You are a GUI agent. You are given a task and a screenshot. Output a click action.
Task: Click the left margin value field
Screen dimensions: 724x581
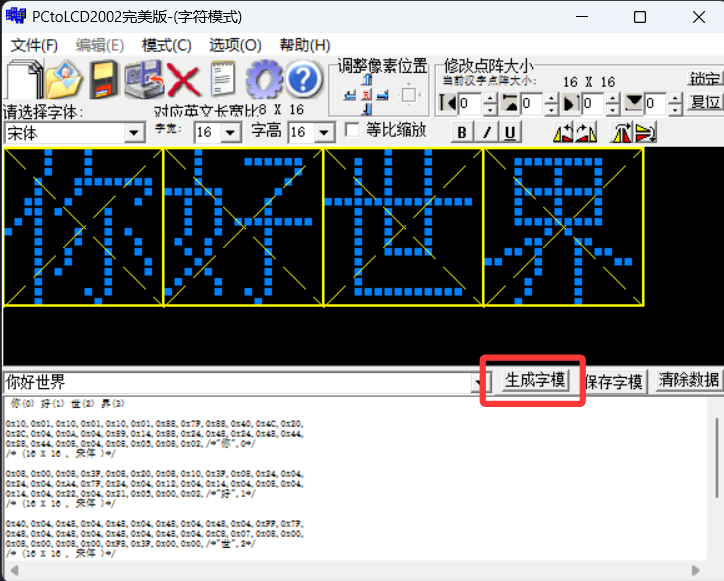(470, 103)
